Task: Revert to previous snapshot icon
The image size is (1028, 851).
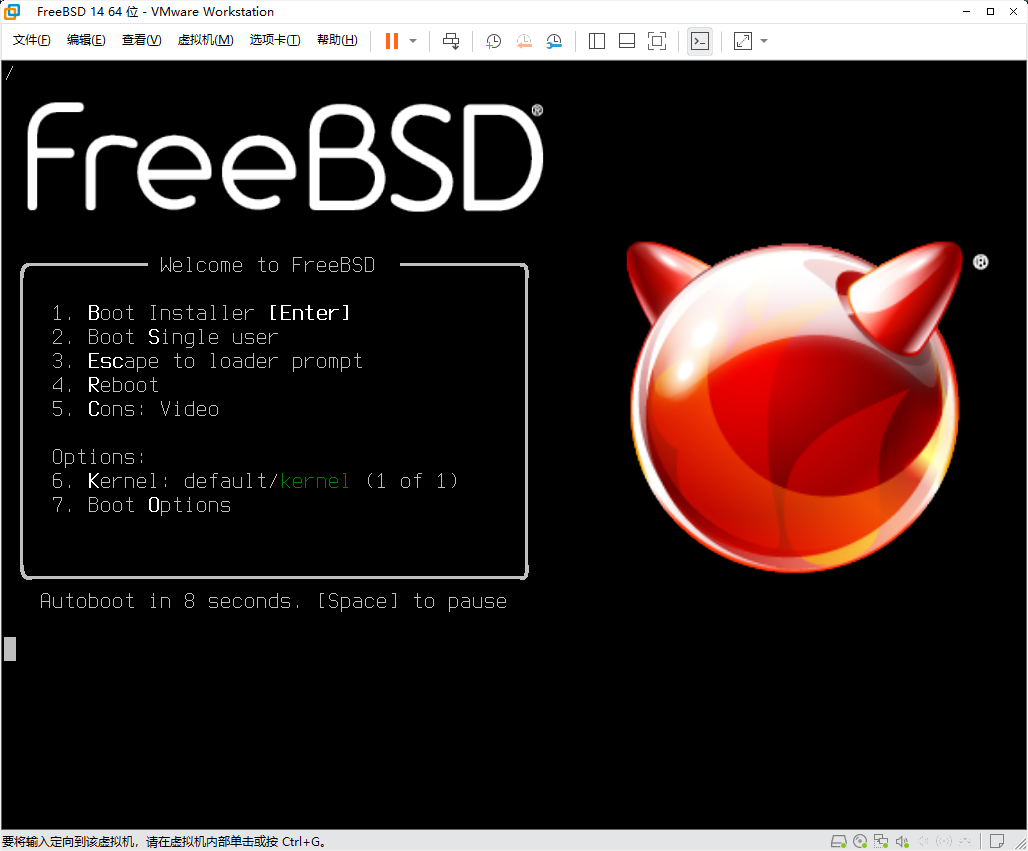Action: pos(524,41)
